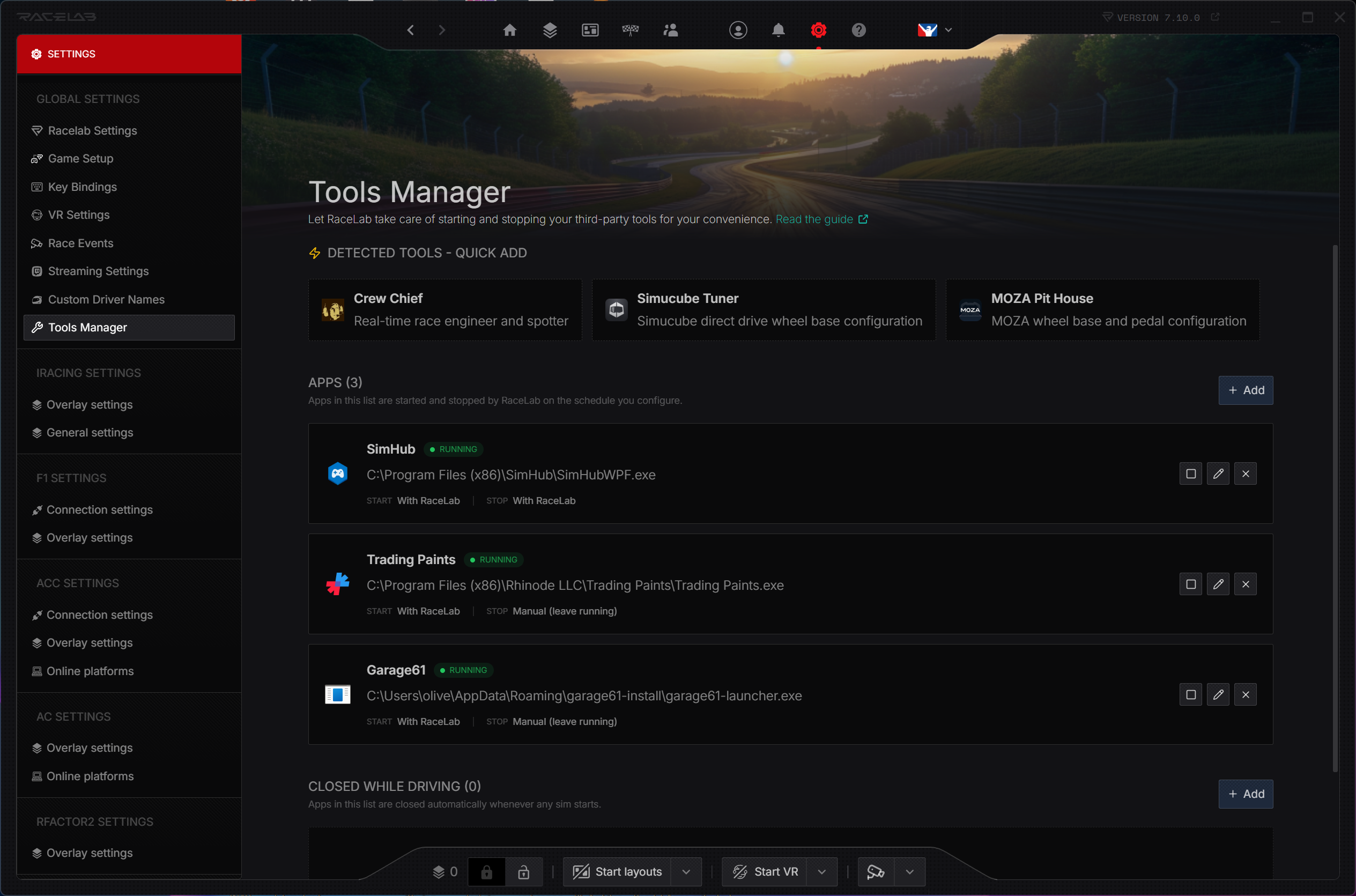Image resolution: width=1356 pixels, height=896 pixels.
Task: Open the Read the guide link
Action: click(x=822, y=219)
